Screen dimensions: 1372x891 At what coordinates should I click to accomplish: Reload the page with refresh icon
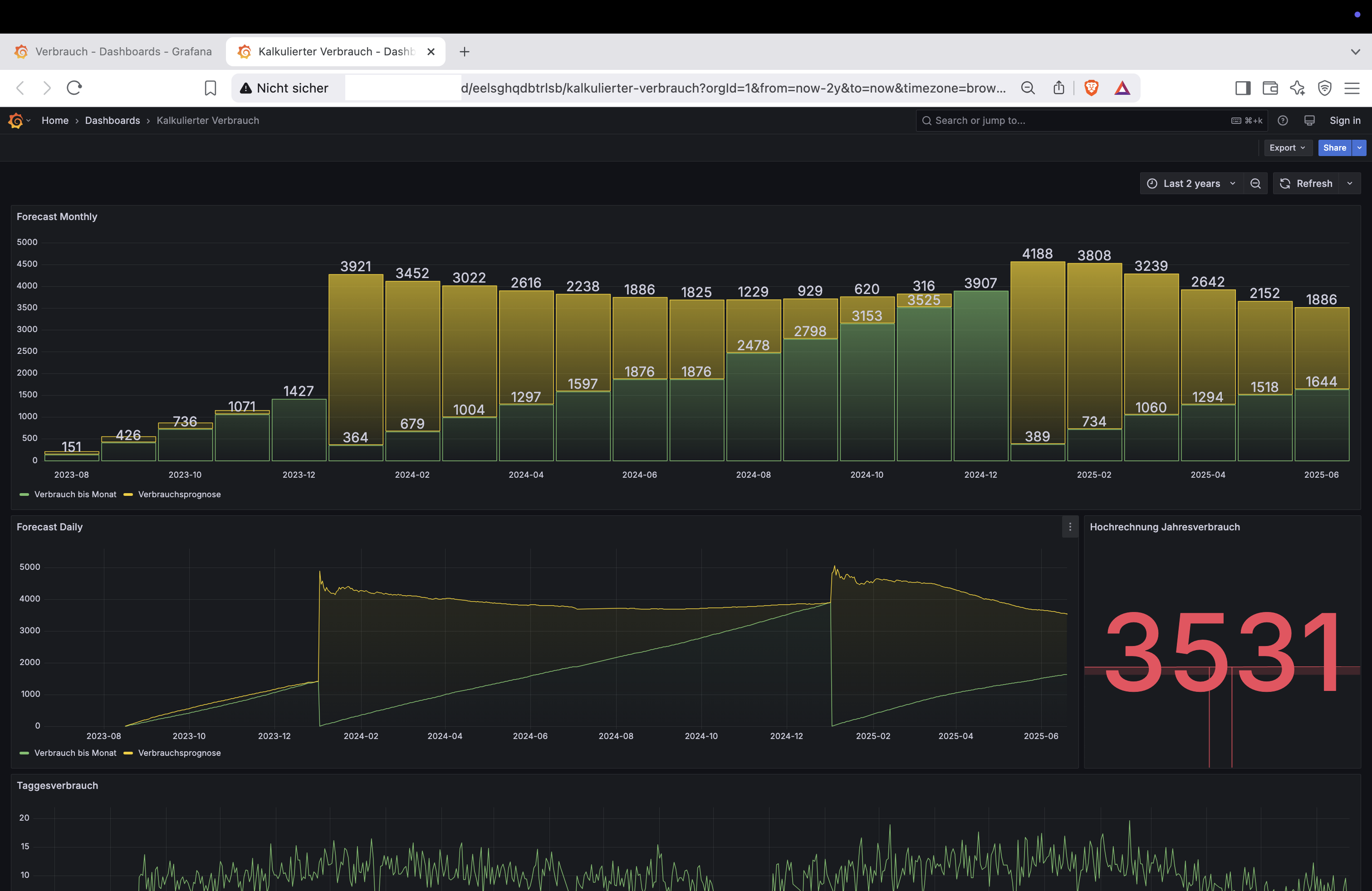(x=74, y=88)
